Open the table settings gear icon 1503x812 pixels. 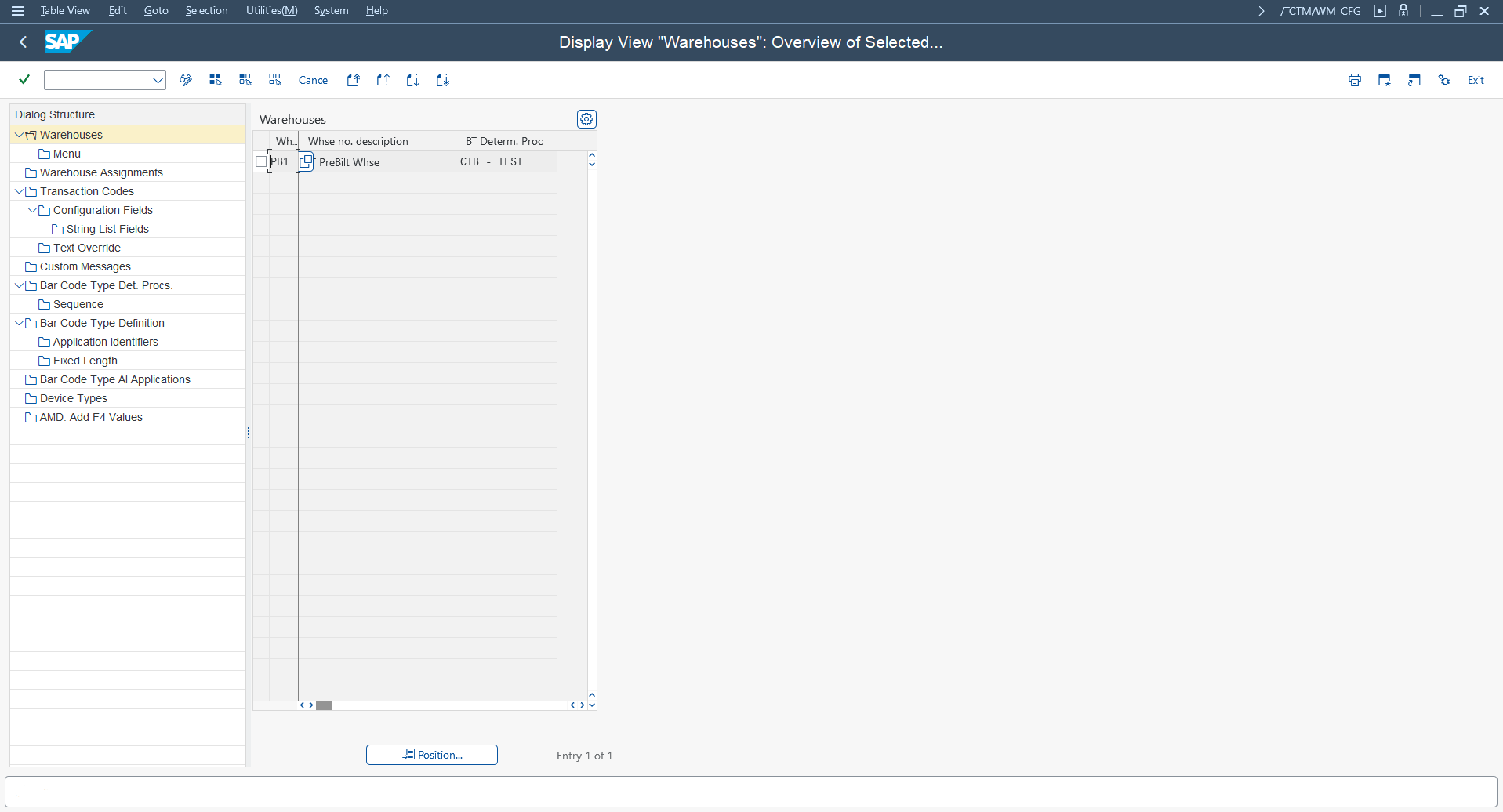click(x=586, y=119)
